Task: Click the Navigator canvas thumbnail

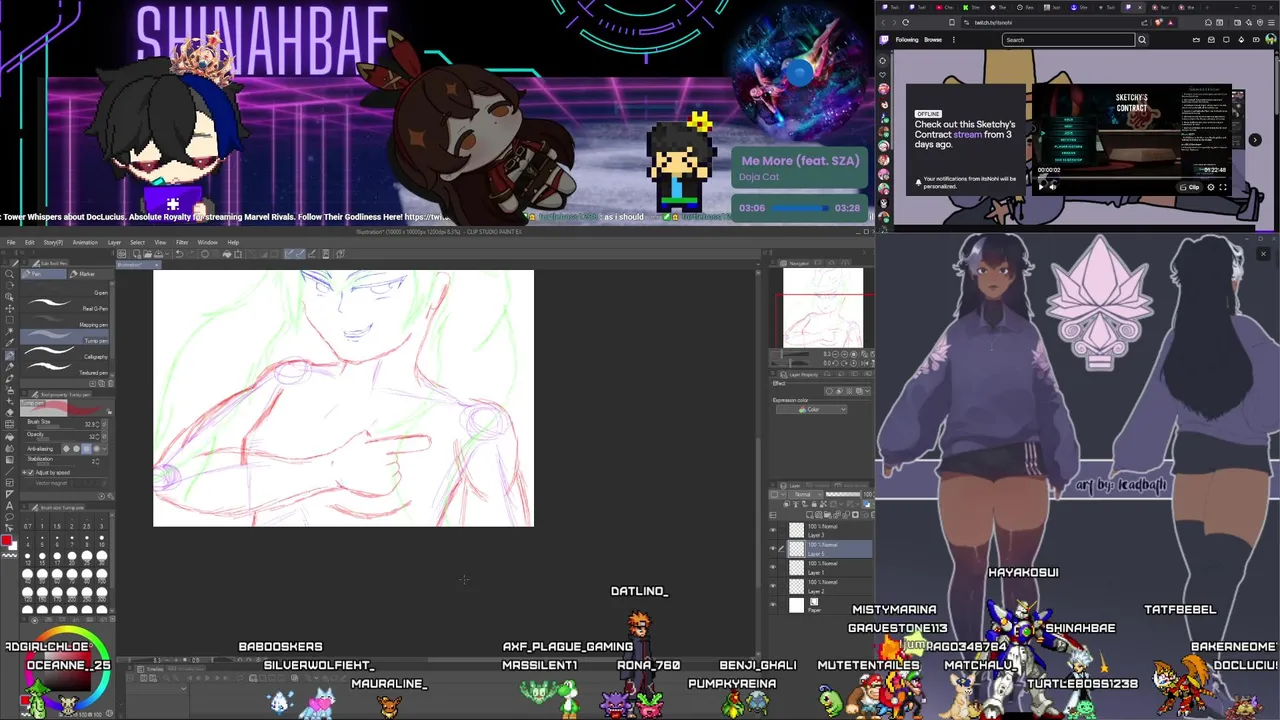Action: 822,307
